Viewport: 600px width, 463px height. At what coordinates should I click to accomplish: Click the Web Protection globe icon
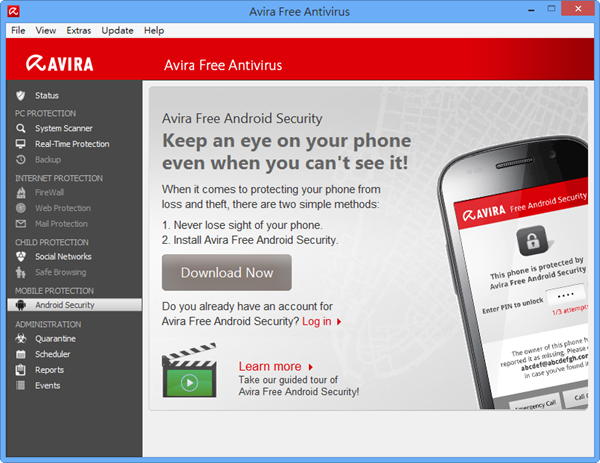point(21,208)
